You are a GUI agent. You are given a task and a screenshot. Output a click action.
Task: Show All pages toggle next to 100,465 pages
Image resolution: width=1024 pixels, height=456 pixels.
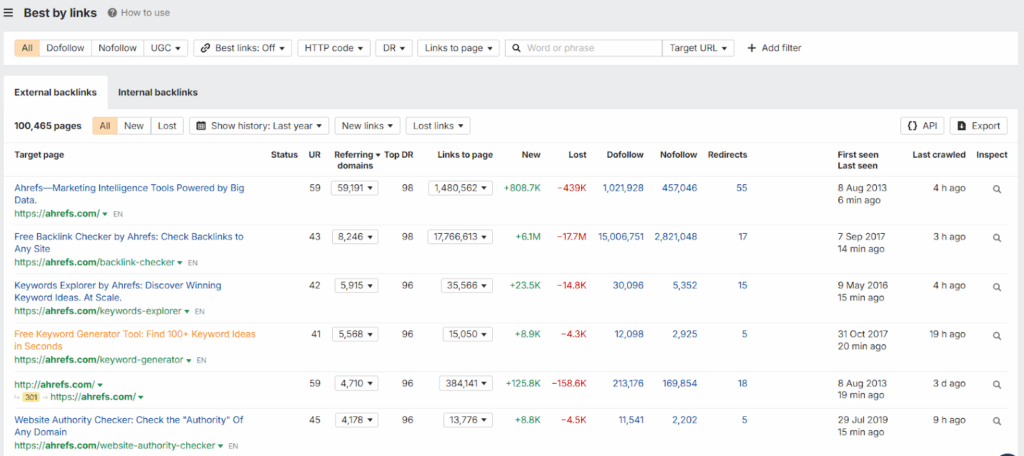pos(104,125)
